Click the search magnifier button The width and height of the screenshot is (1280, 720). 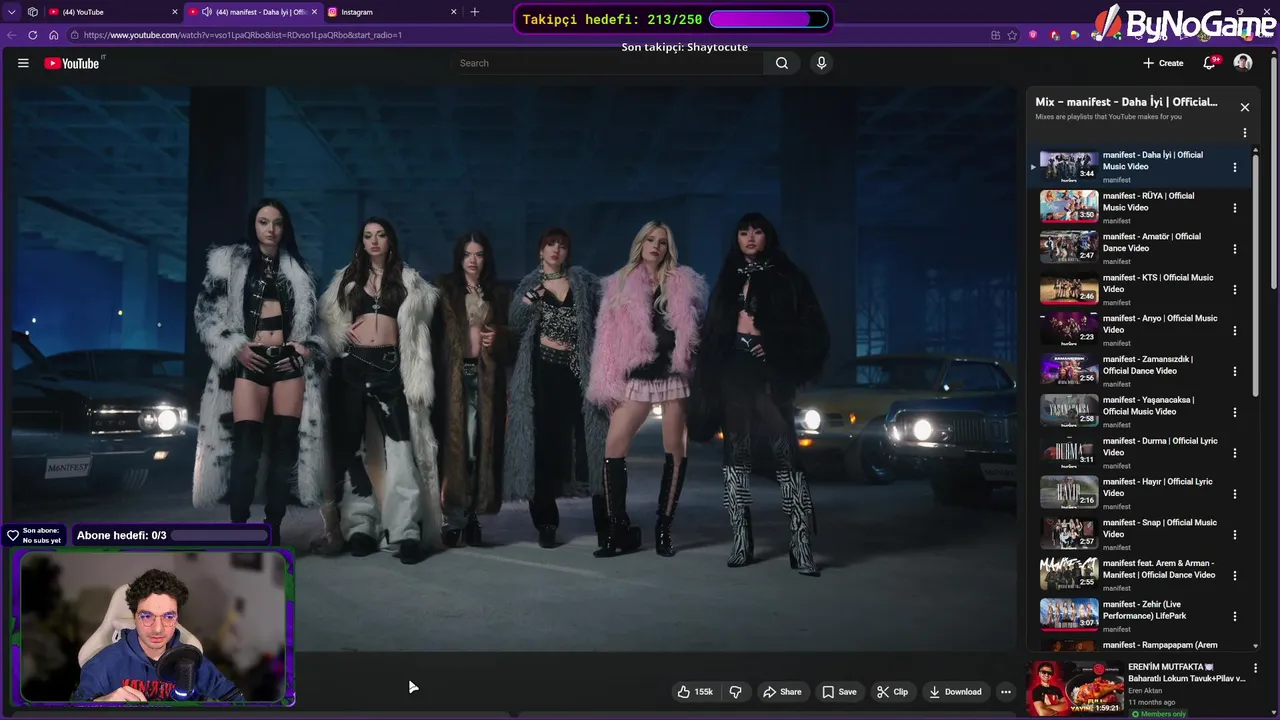click(x=782, y=63)
